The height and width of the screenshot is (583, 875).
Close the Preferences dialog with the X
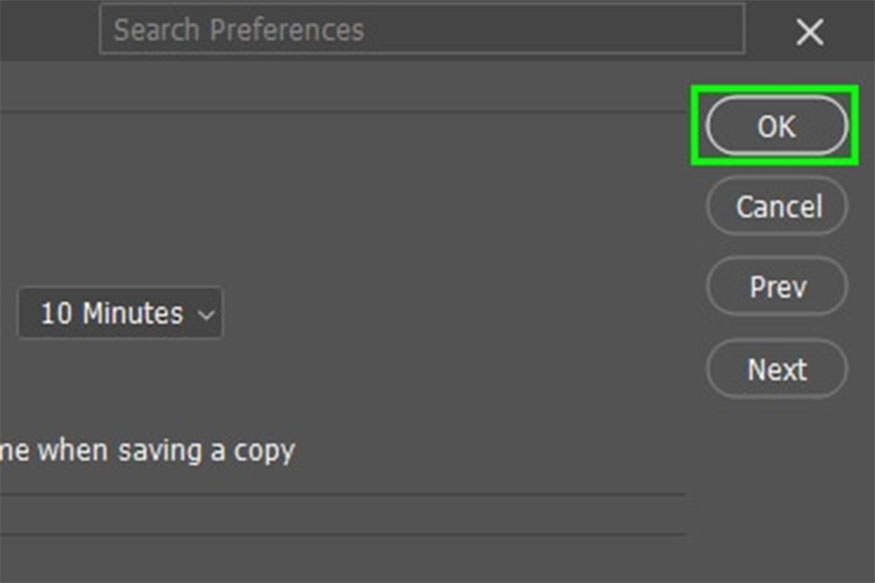(x=809, y=33)
